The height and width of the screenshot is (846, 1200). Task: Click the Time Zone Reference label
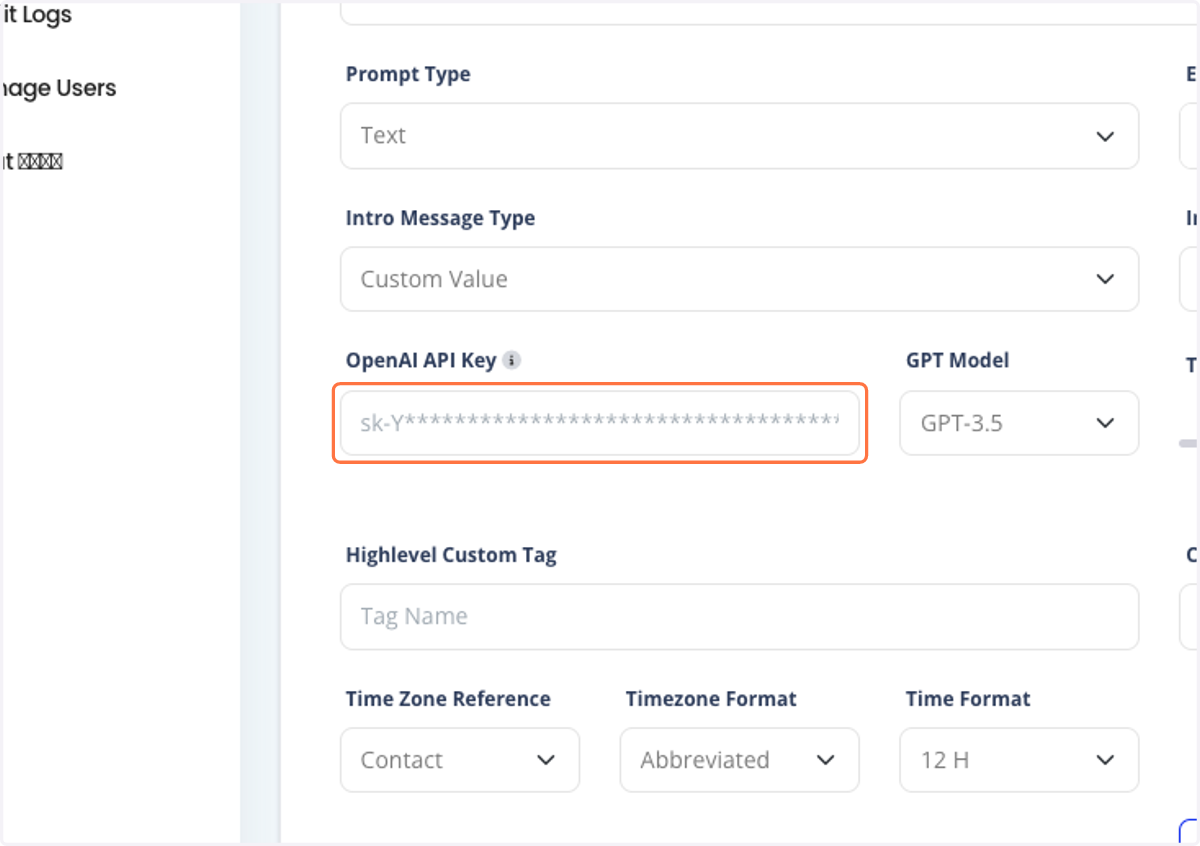pyautogui.click(x=448, y=698)
